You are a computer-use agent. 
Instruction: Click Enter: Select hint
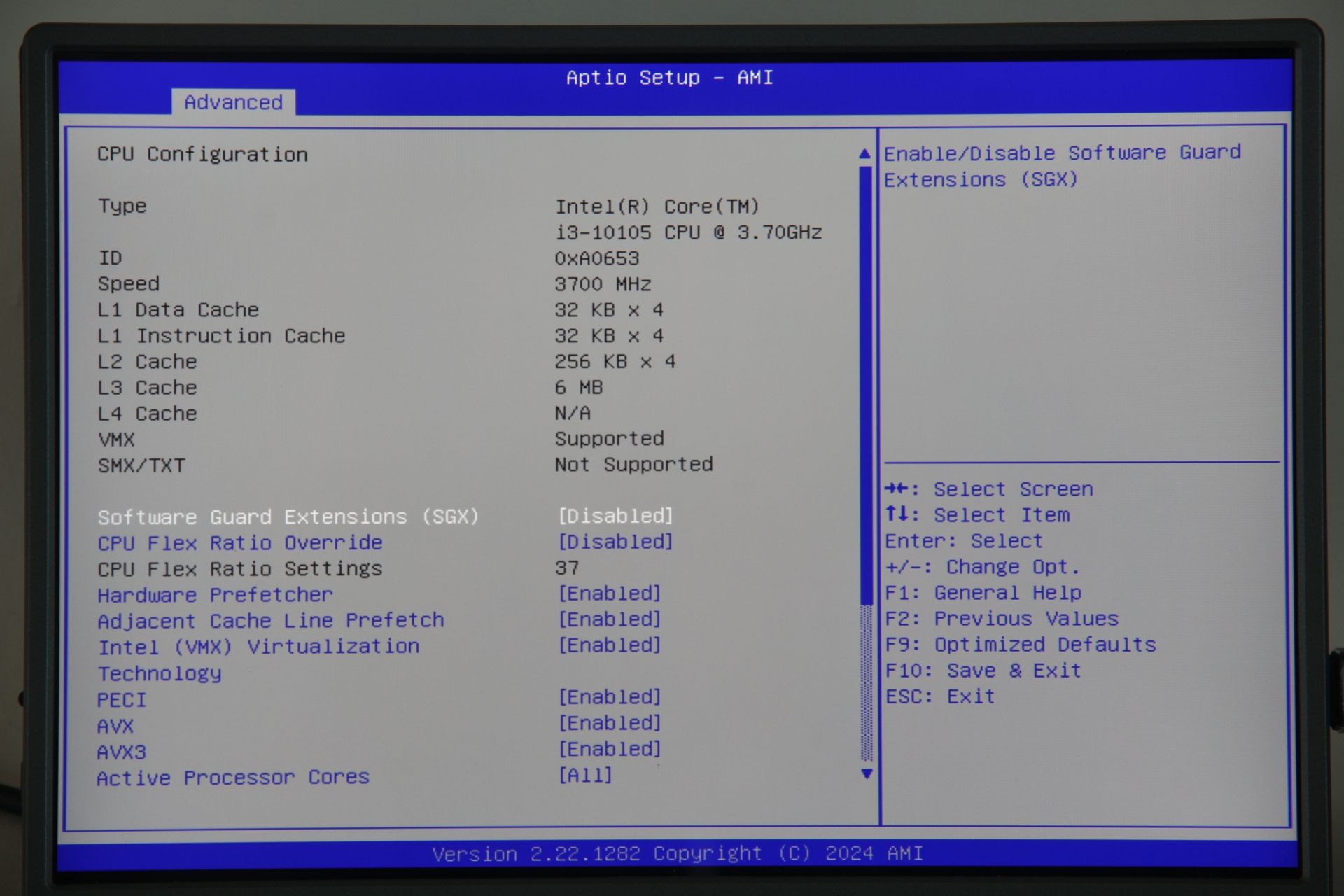coord(964,541)
